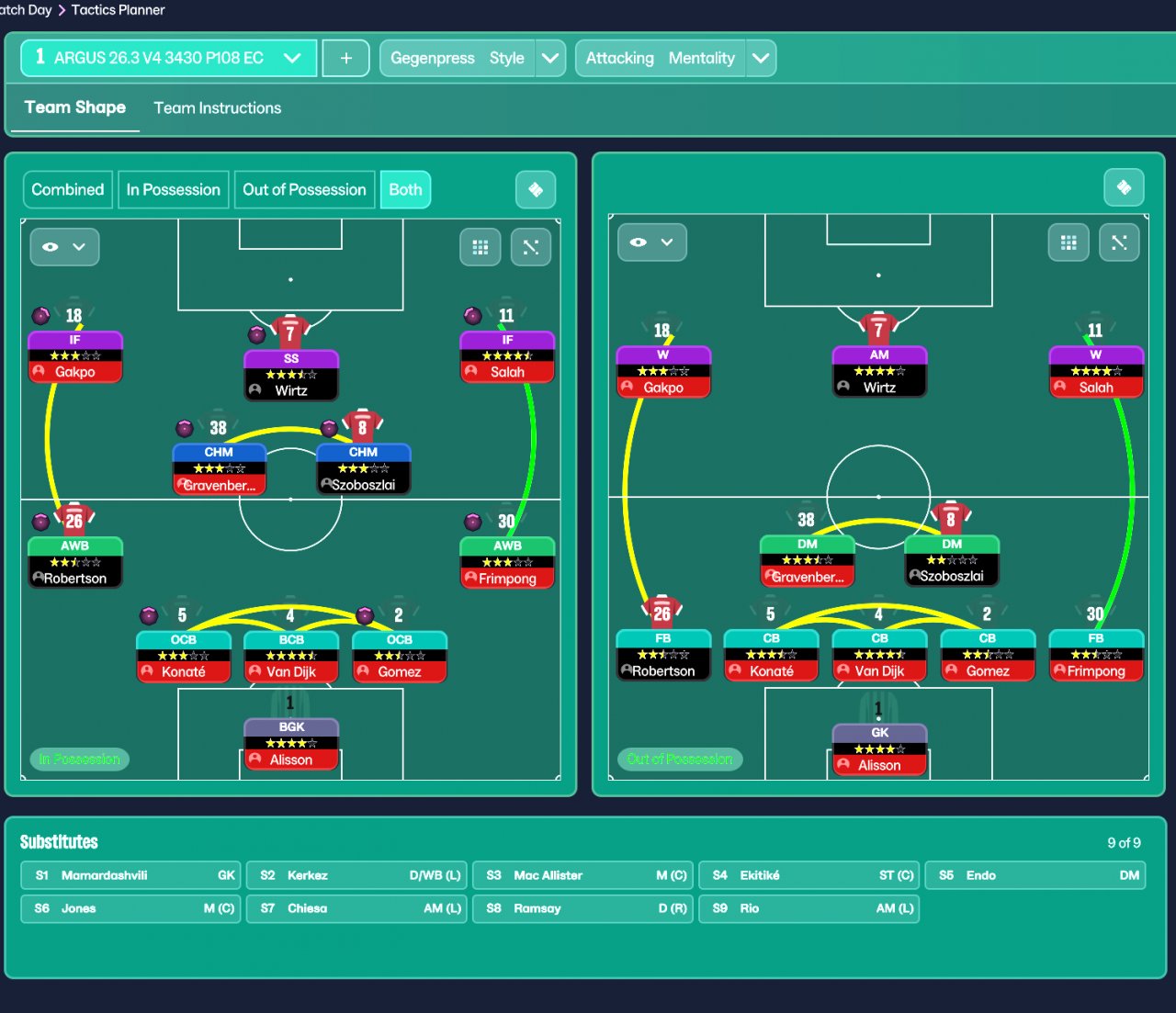Click Salah's W card out of possession

click(x=1096, y=371)
